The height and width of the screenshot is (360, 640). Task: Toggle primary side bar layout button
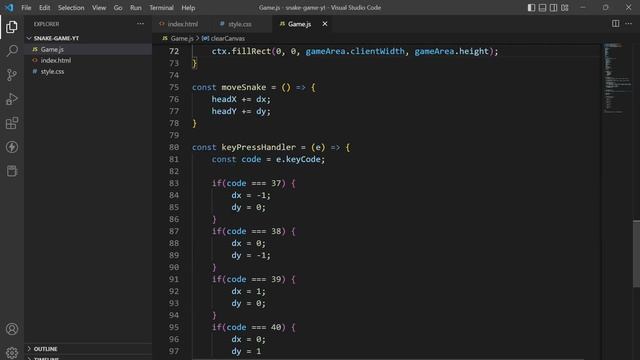pyautogui.click(x=531, y=7)
